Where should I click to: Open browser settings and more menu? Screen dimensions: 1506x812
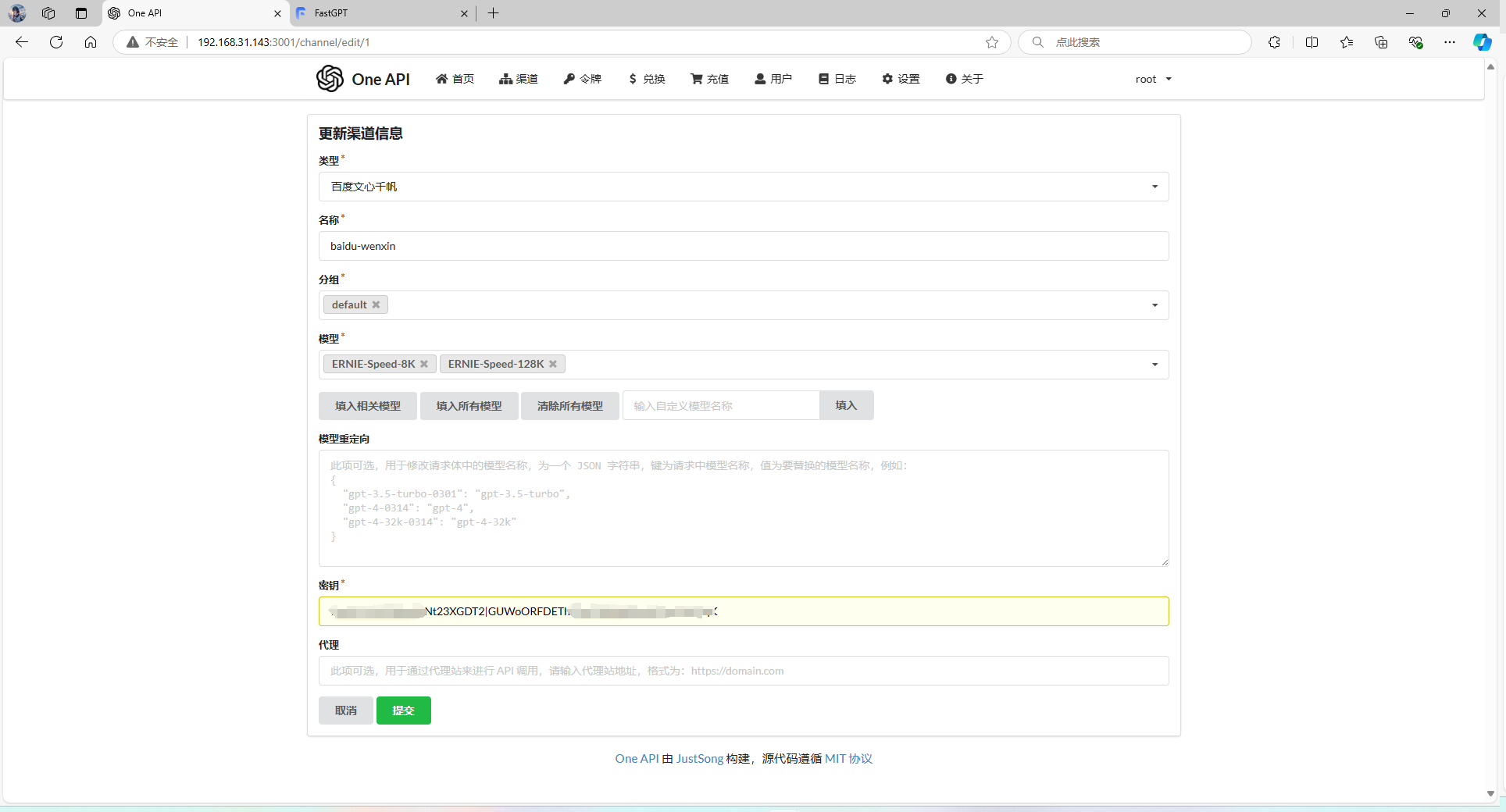coord(1450,42)
